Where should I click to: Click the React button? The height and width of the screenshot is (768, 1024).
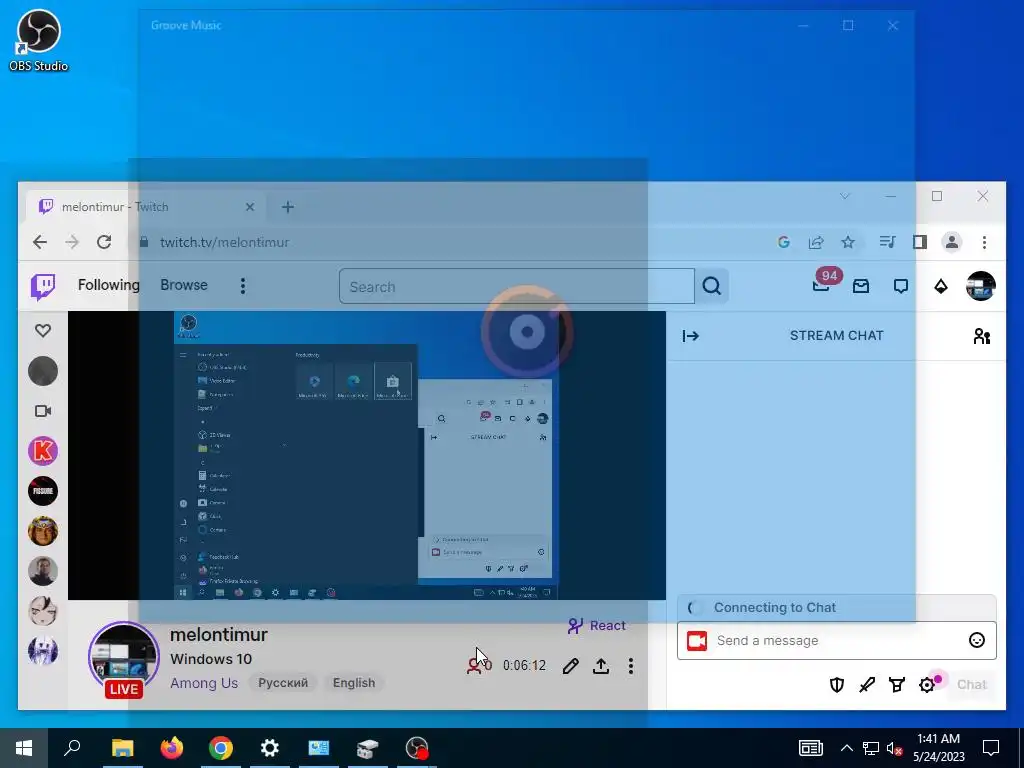click(x=597, y=626)
